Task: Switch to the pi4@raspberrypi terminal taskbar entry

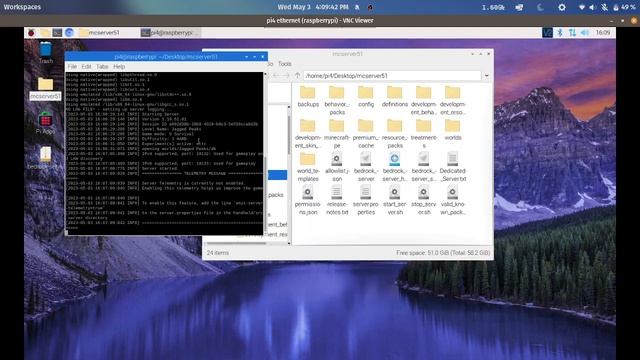Action: [170, 33]
